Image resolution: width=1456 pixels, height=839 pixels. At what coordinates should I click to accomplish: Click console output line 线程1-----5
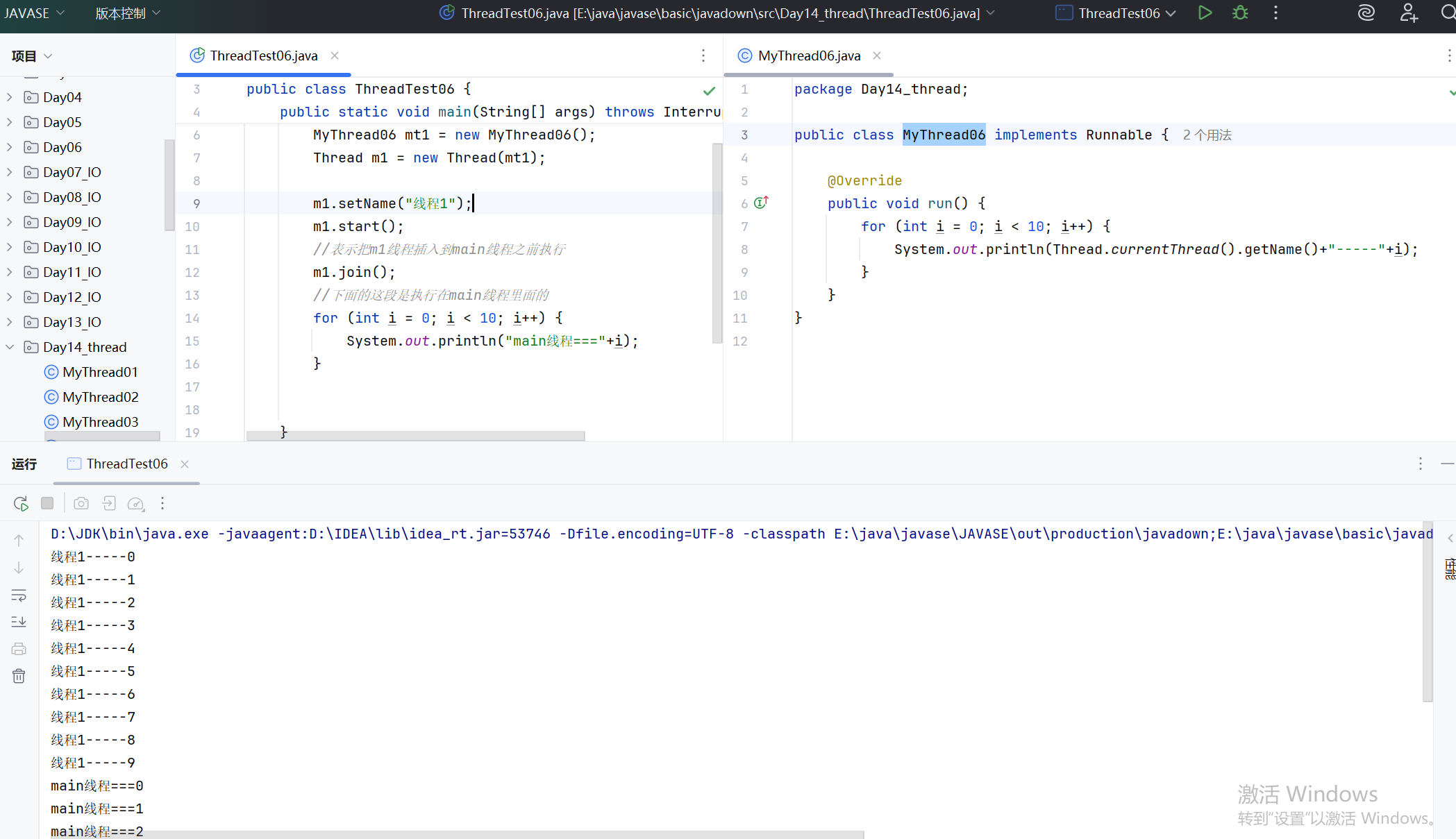93,671
